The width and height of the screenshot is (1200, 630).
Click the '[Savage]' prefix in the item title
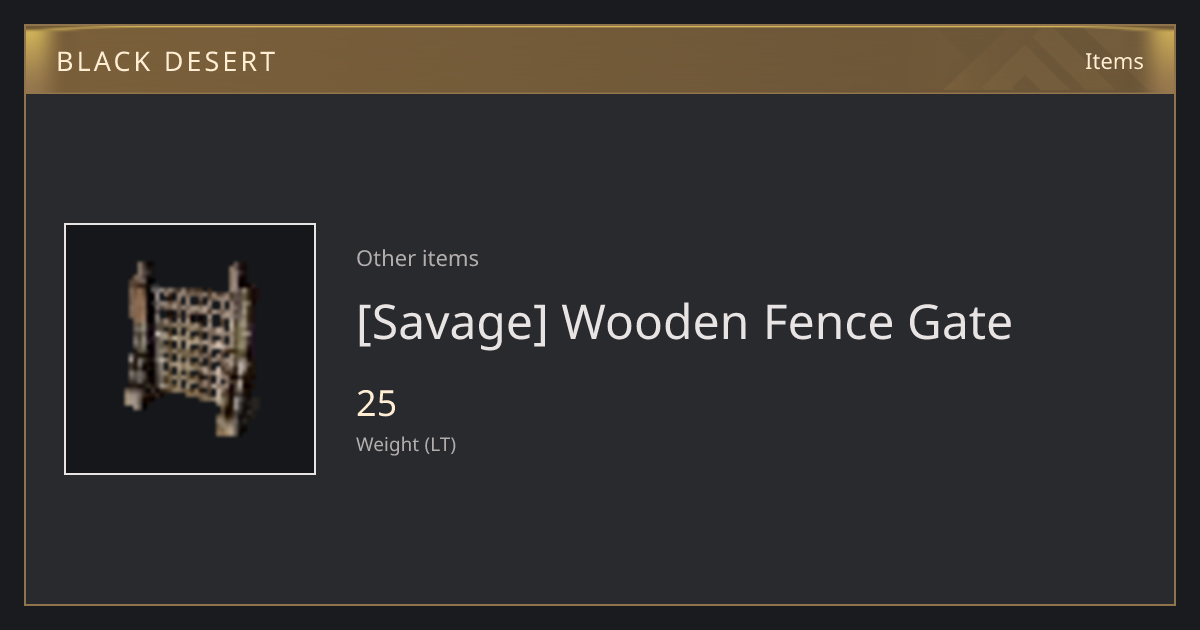(x=452, y=323)
